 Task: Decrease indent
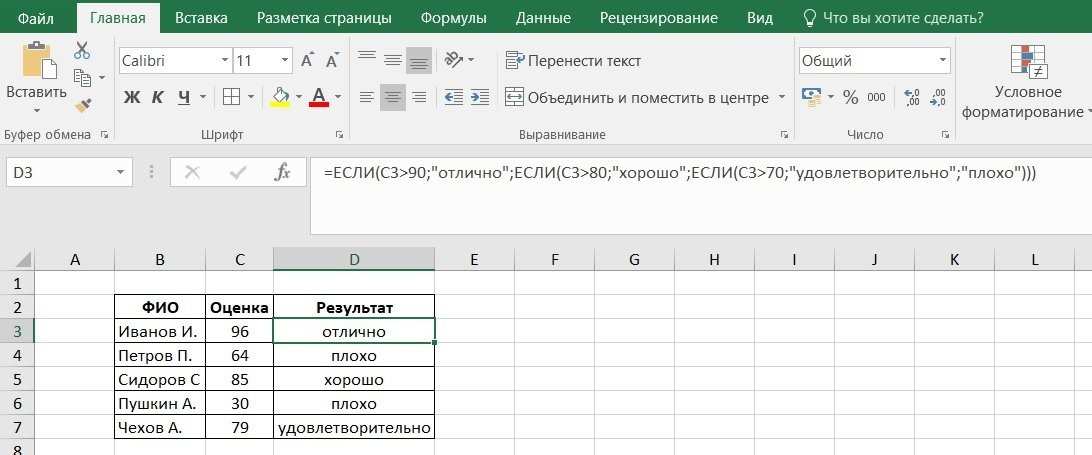coord(454,97)
